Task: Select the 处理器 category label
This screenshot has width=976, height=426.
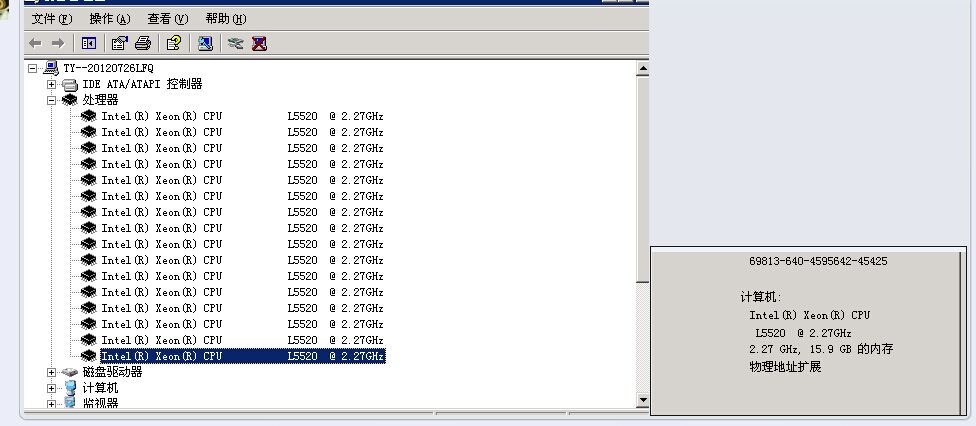Action: coord(100,100)
